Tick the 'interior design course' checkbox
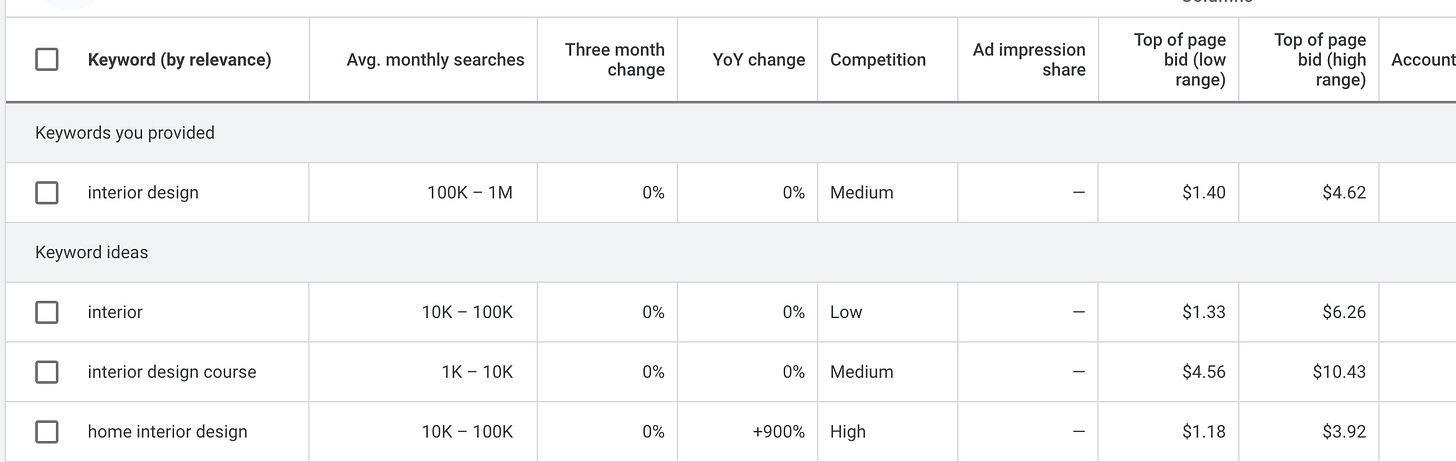The image size is (1456, 462). [x=47, y=372]
